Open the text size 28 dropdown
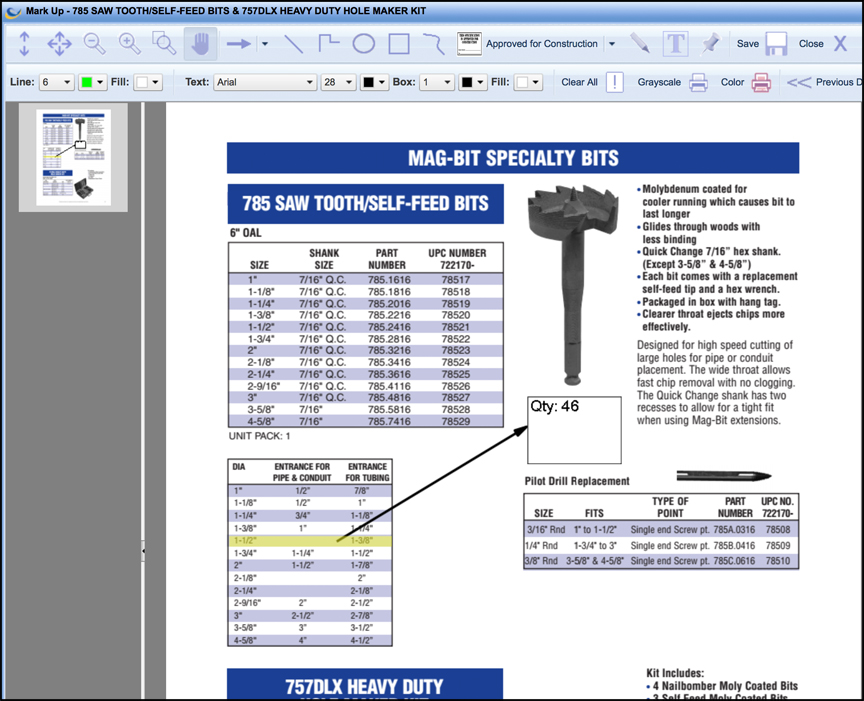 [x=338, y=82]
